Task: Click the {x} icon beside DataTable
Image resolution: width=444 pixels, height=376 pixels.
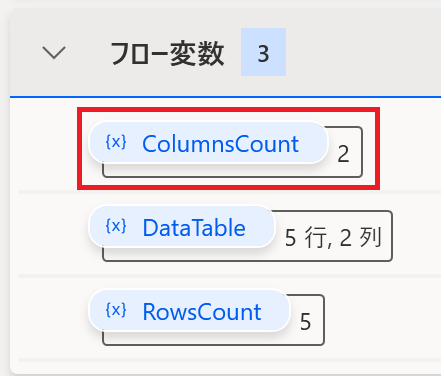Action: click(116, 226)
